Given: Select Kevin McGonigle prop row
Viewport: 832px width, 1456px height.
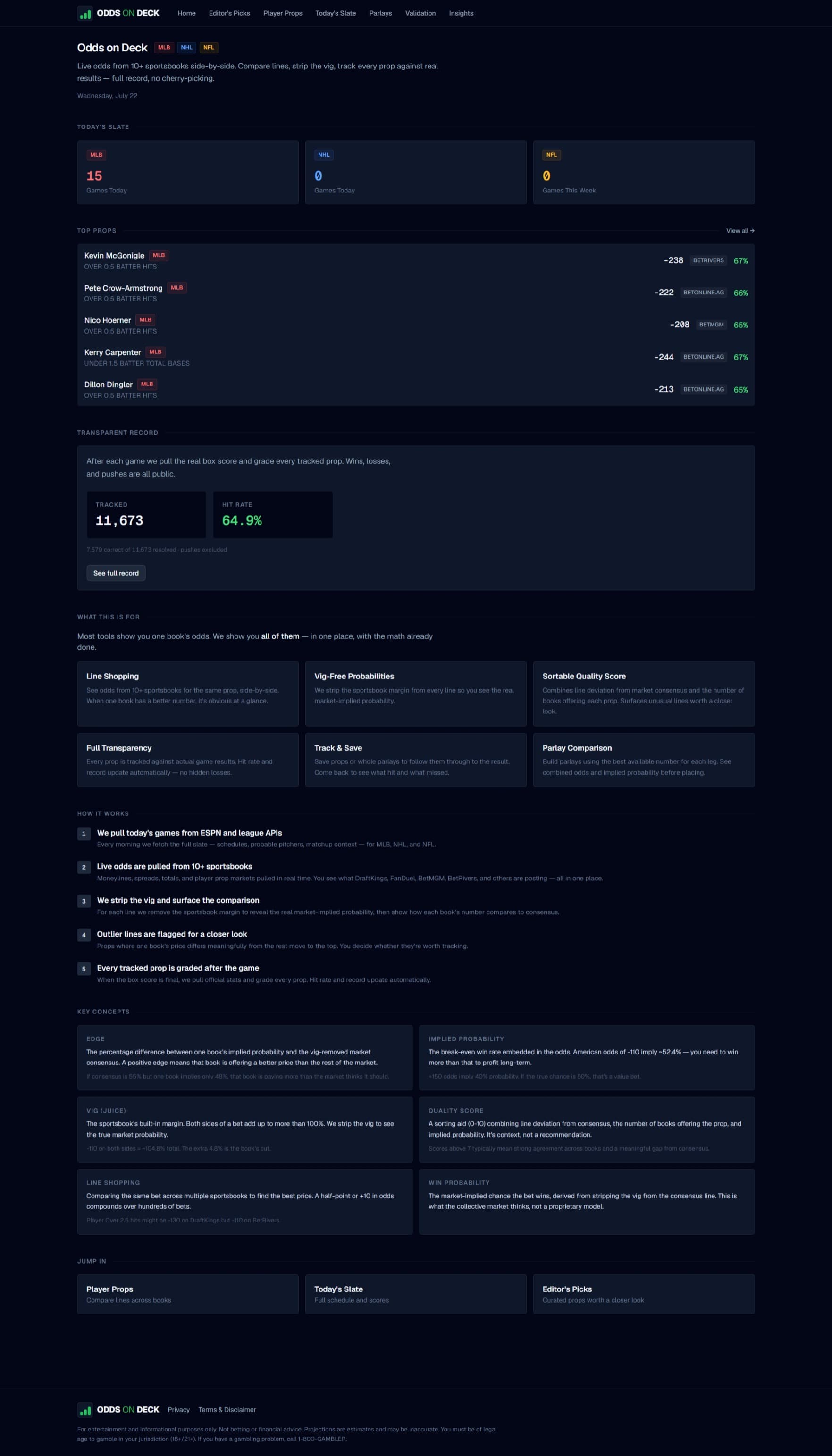Looking at the screenshot, I should (x=416, y=260).
